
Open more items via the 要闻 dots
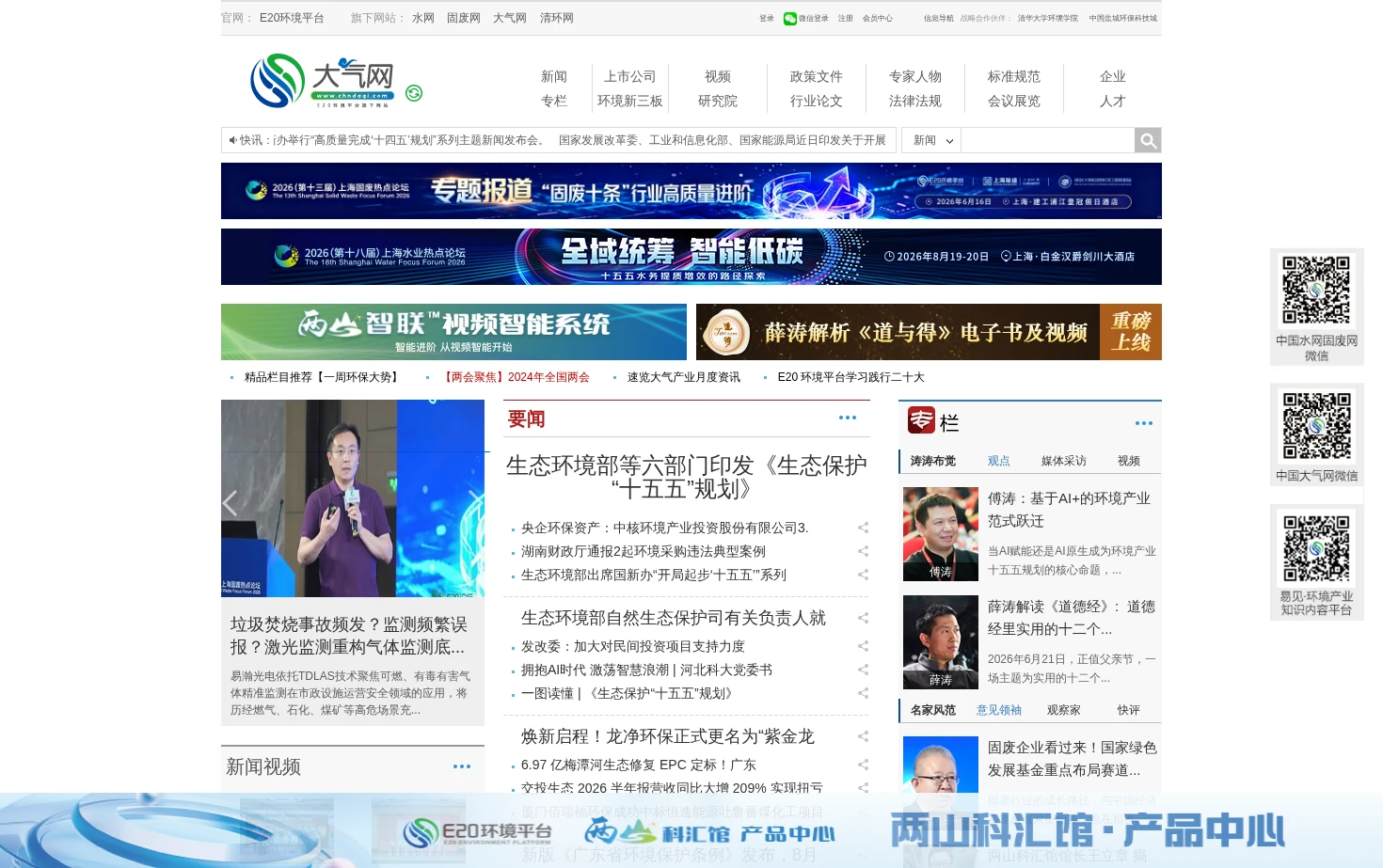(x=848, y=418)
